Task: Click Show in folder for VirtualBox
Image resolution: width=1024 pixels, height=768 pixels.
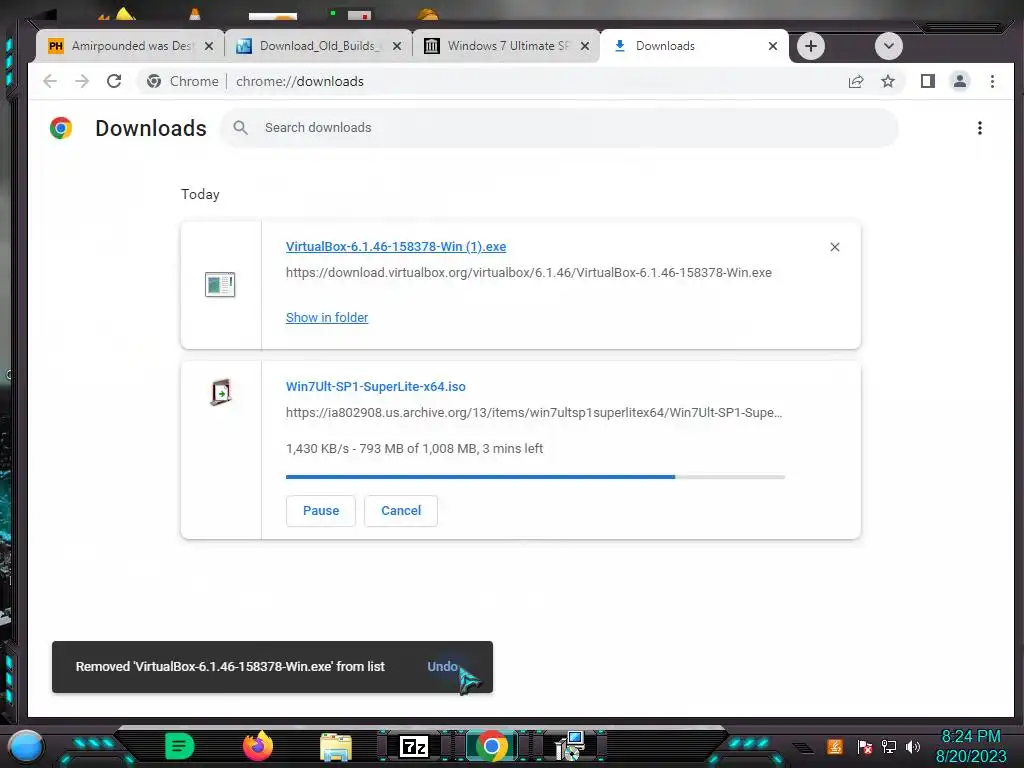Action: (x=327, y=317)
